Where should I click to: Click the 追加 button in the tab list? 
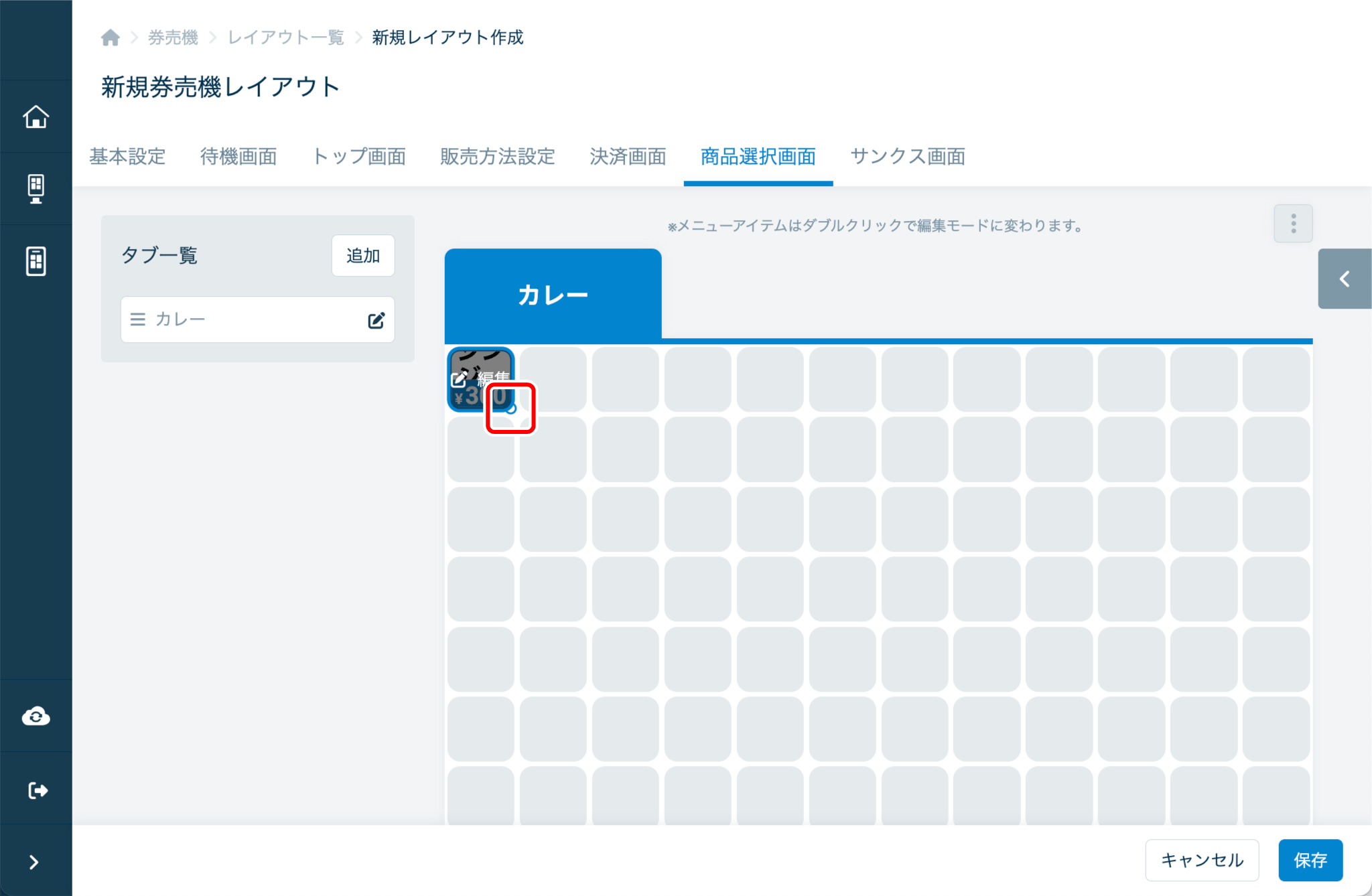pos(362,256)
